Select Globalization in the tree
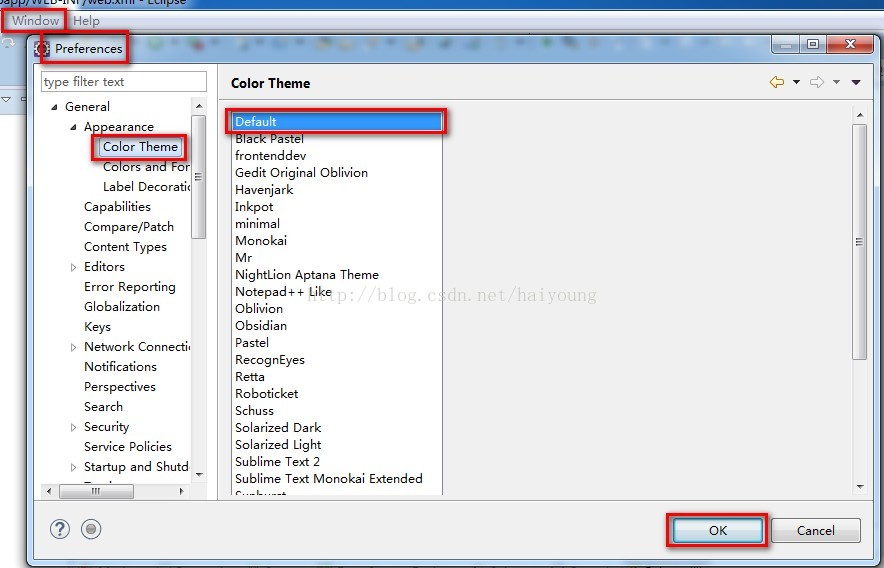884x568 pixels. click(x=122, y=307)
